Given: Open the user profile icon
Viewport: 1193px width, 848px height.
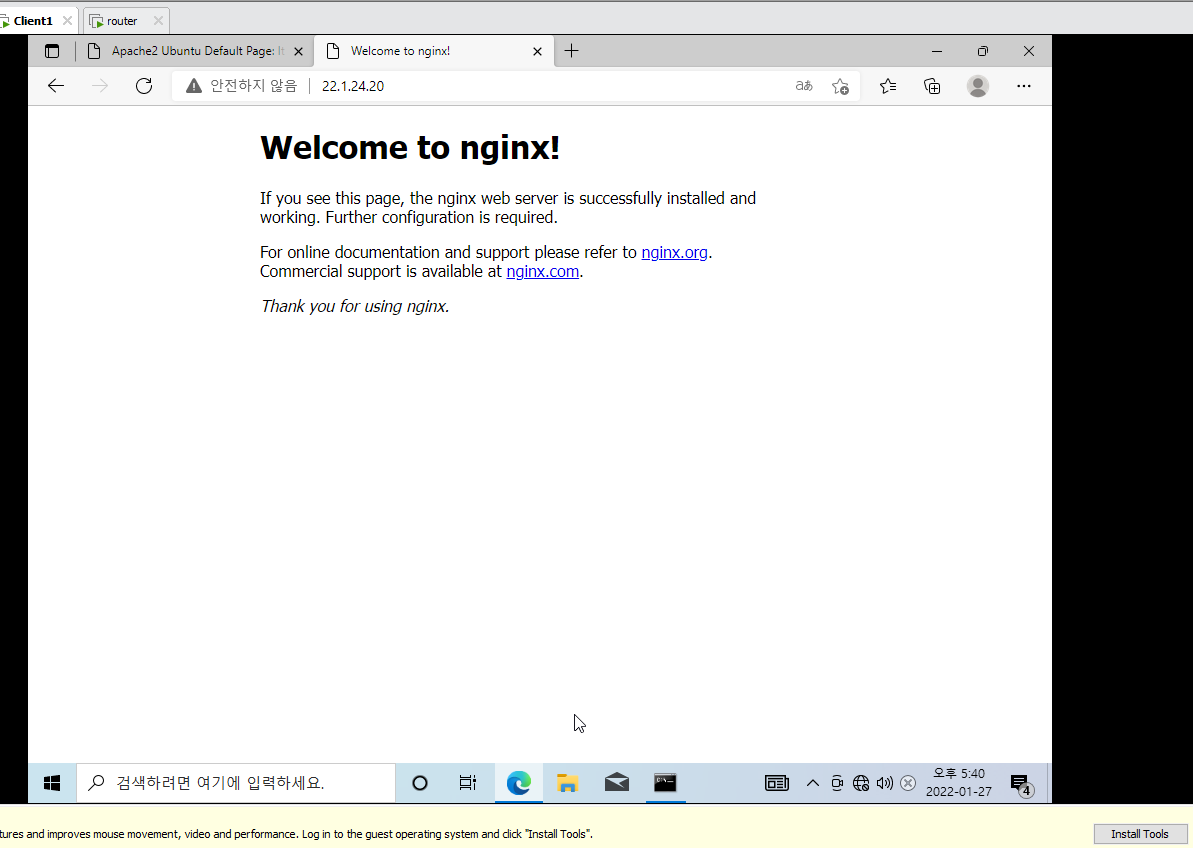Looking at the screenshot, I should [x=978, y=86].
